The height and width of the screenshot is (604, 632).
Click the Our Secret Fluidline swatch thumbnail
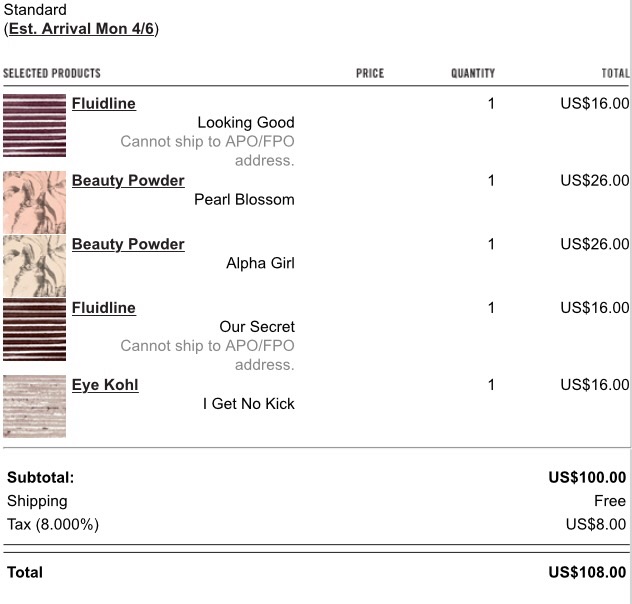[x=34, y=329]
